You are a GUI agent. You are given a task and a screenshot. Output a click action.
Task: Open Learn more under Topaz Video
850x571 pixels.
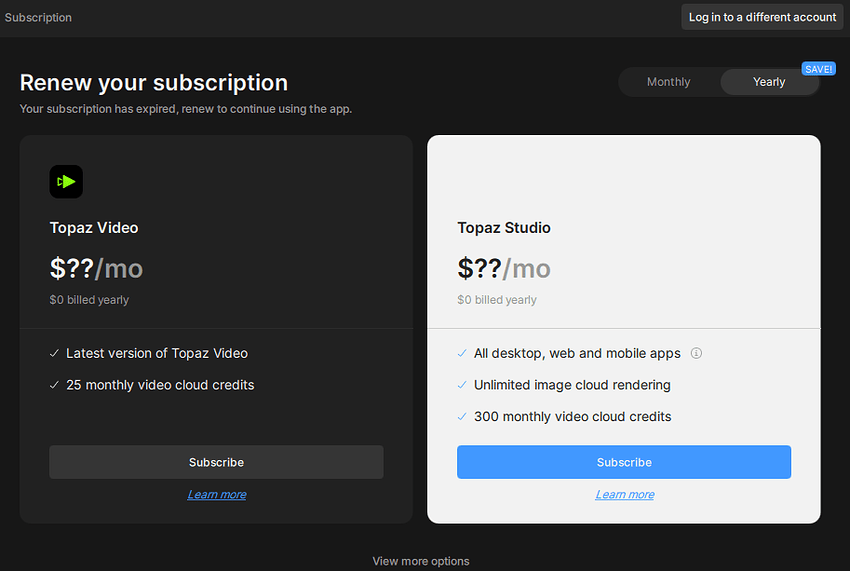[x=216, y=495]
